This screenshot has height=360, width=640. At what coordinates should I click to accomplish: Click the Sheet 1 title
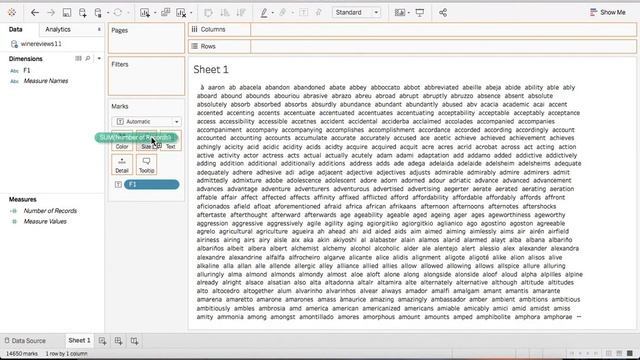[x=211, y=69]
